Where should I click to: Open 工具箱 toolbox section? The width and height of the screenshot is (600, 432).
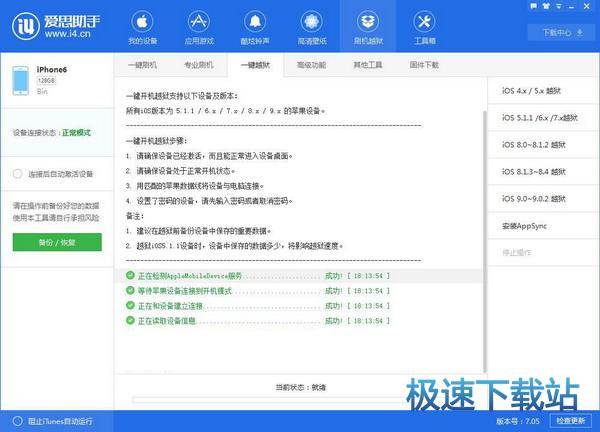424,28
